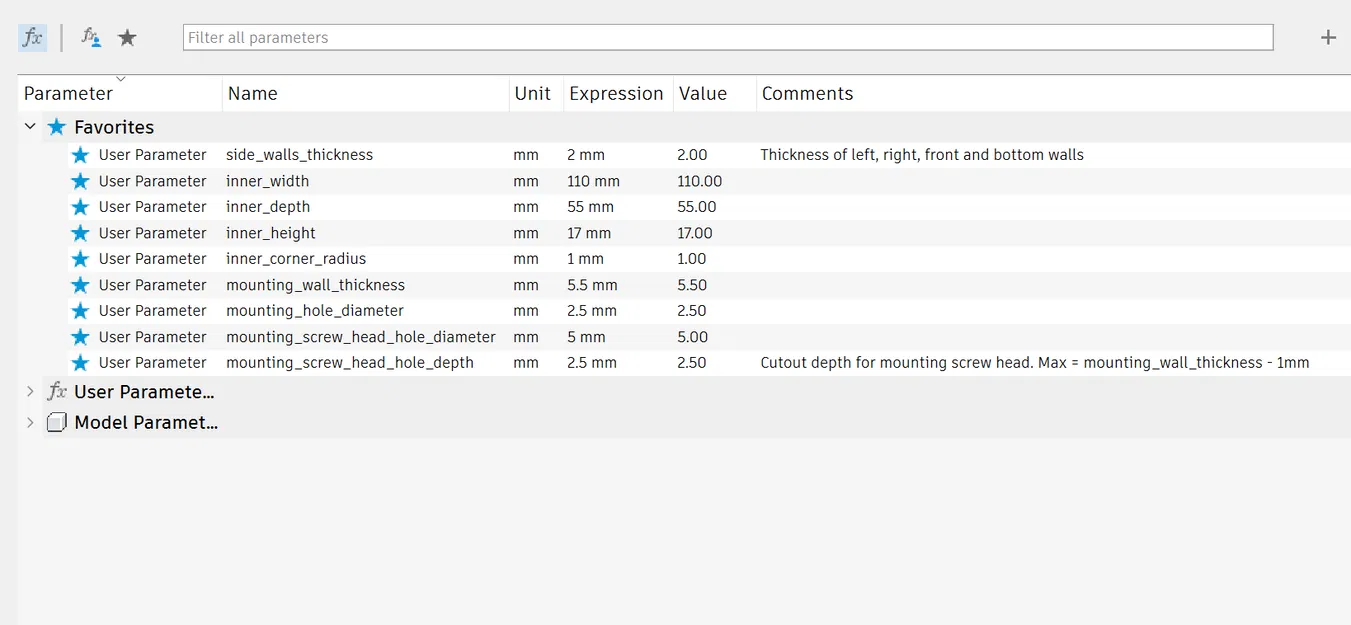Toggle favorite star for inner_width
Screen dimensions: 1351x625
[x=81, y=181]
